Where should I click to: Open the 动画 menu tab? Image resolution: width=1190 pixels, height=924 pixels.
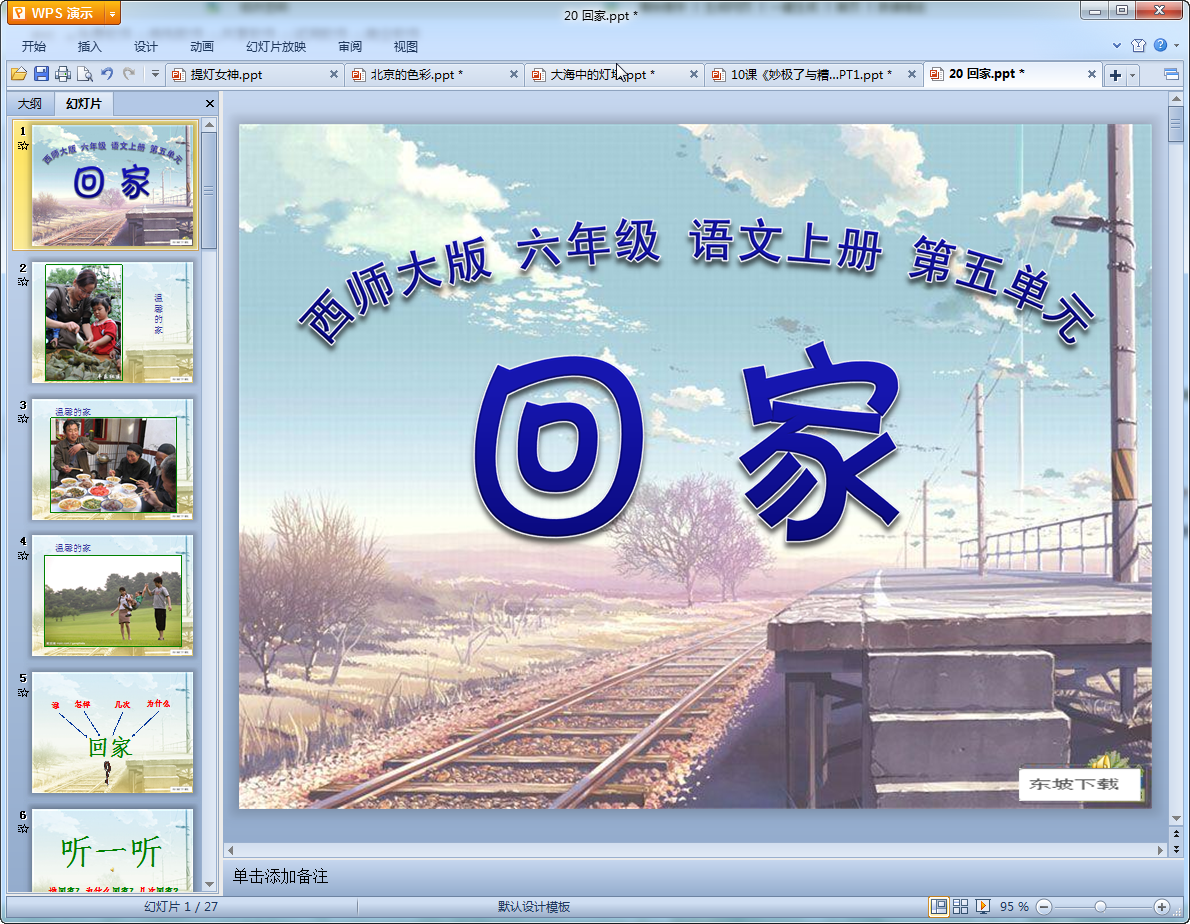pos(202,46)
